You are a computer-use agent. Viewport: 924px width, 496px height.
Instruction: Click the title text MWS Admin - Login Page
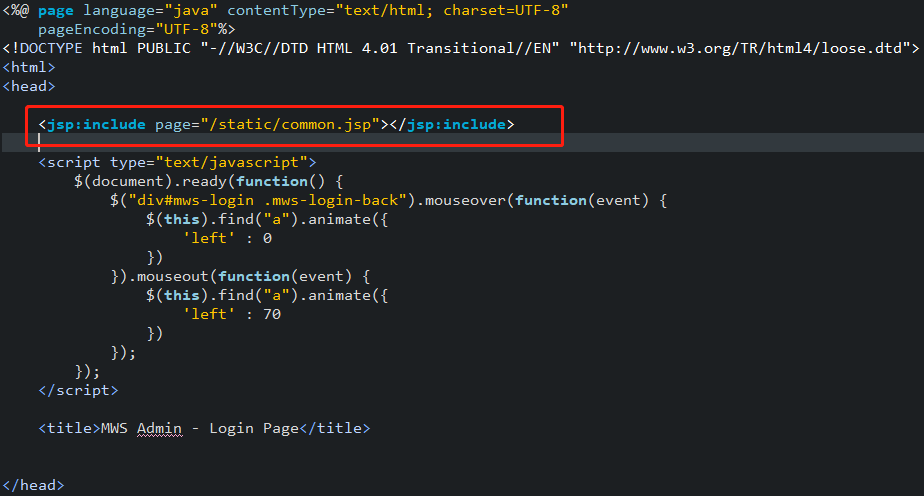(200, 428)
